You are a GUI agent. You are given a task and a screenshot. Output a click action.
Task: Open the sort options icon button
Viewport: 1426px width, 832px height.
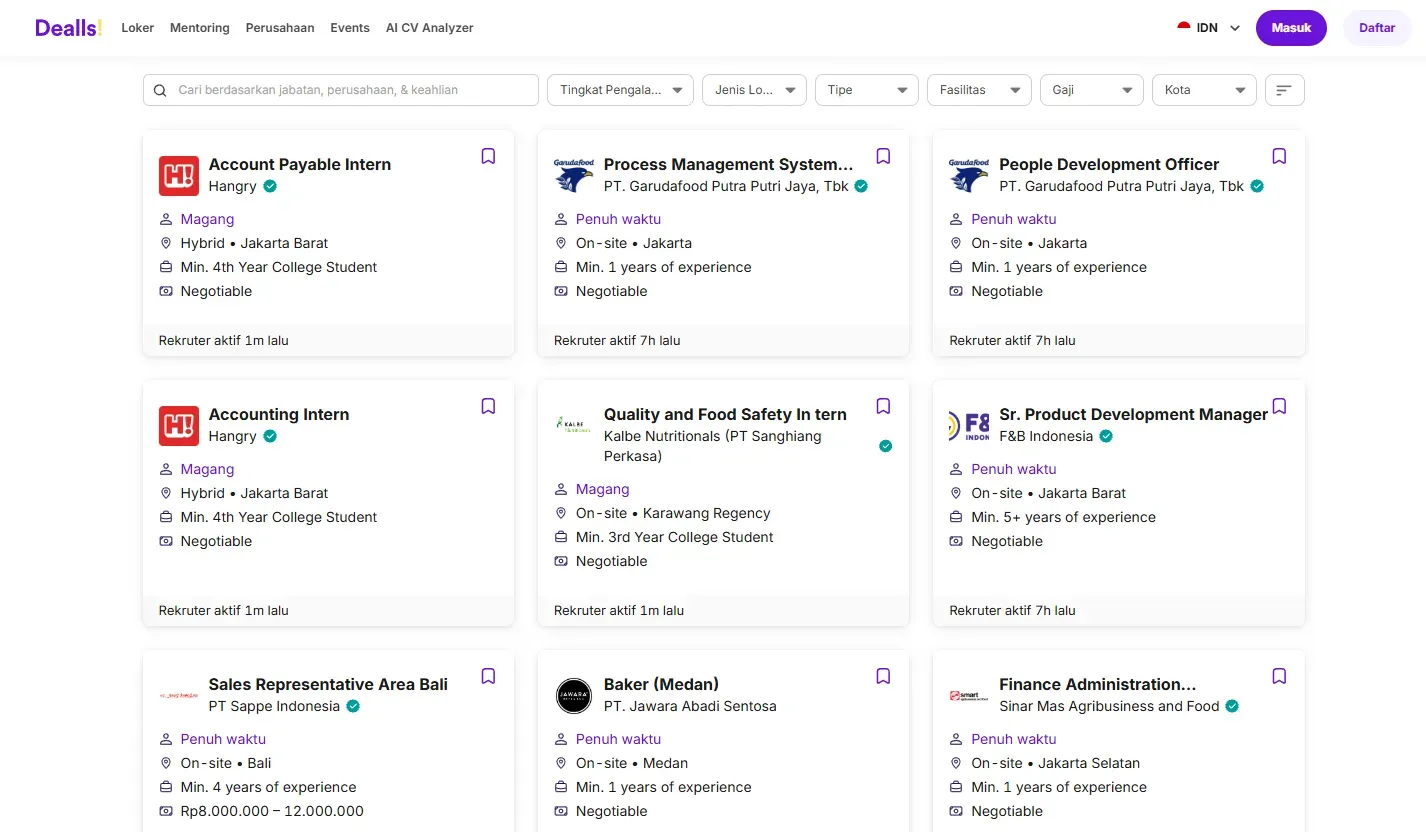(1285, 90)
